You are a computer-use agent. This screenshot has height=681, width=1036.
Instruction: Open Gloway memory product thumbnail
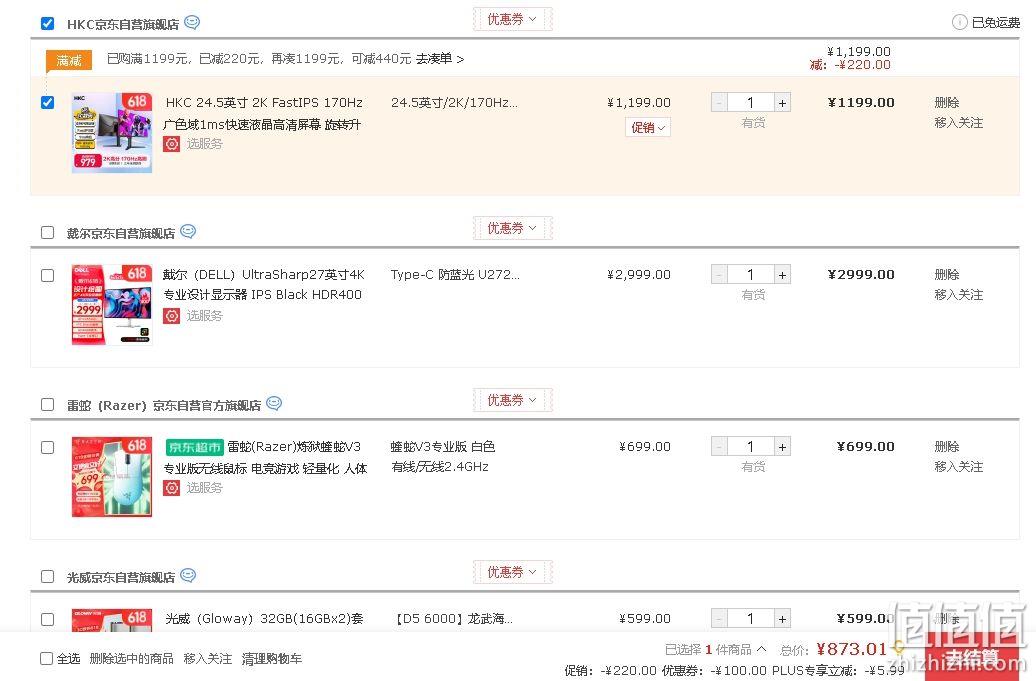pyautogui.click(x=112, y=620)
